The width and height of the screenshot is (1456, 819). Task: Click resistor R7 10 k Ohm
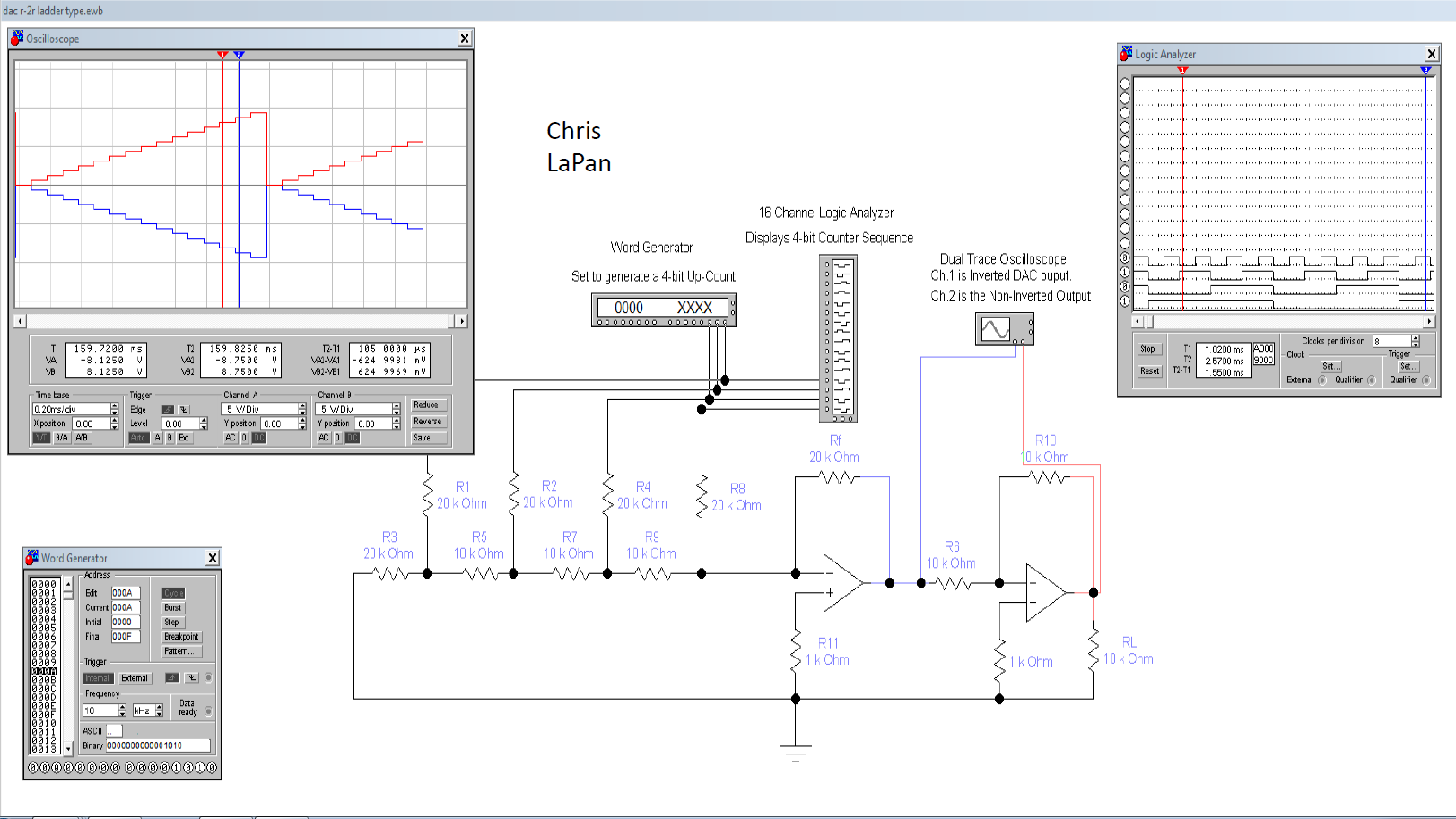tap(571, 573)
